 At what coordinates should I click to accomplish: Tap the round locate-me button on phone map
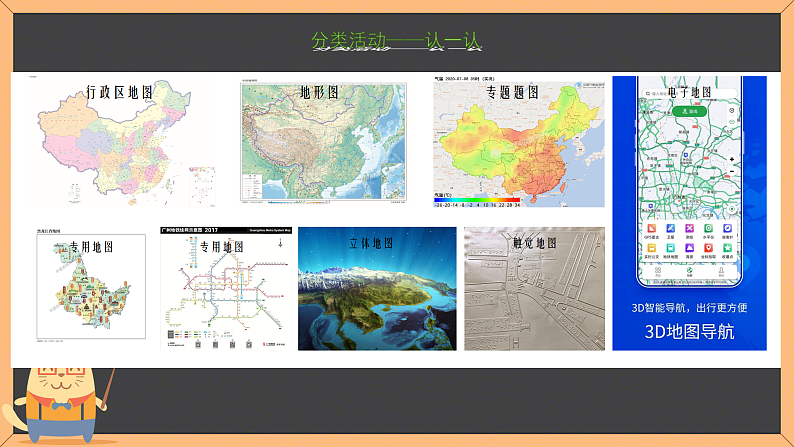[x=732, y=210]
